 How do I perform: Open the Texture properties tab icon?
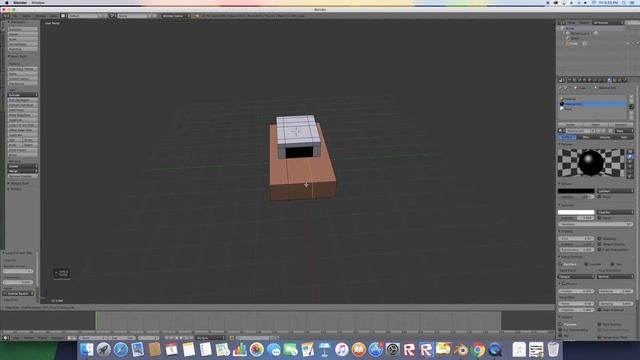click(615, 80)
